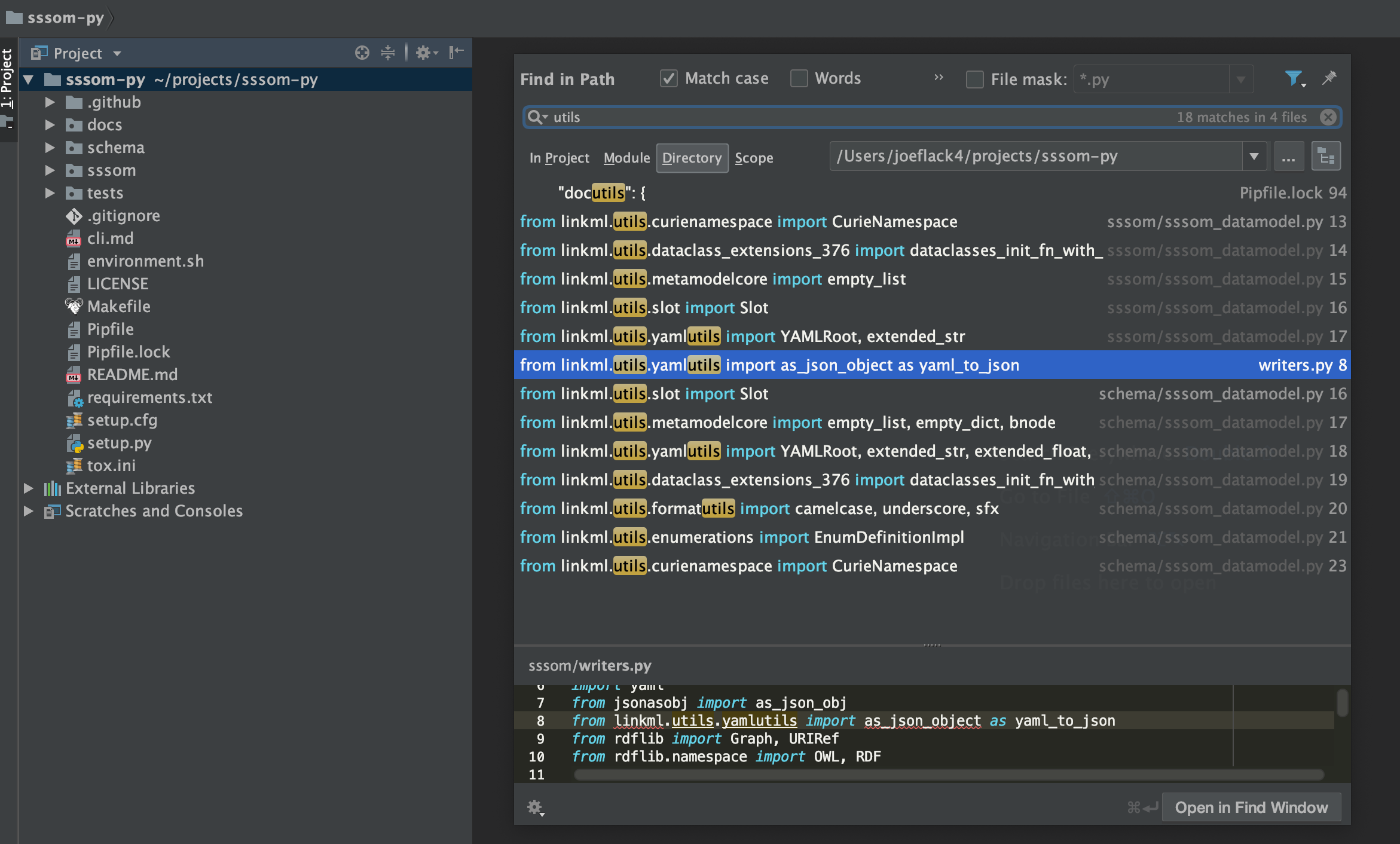1400x844 pixels.
Task: Click the gear icon near Open in Find Window
Action: click(535, 807)
